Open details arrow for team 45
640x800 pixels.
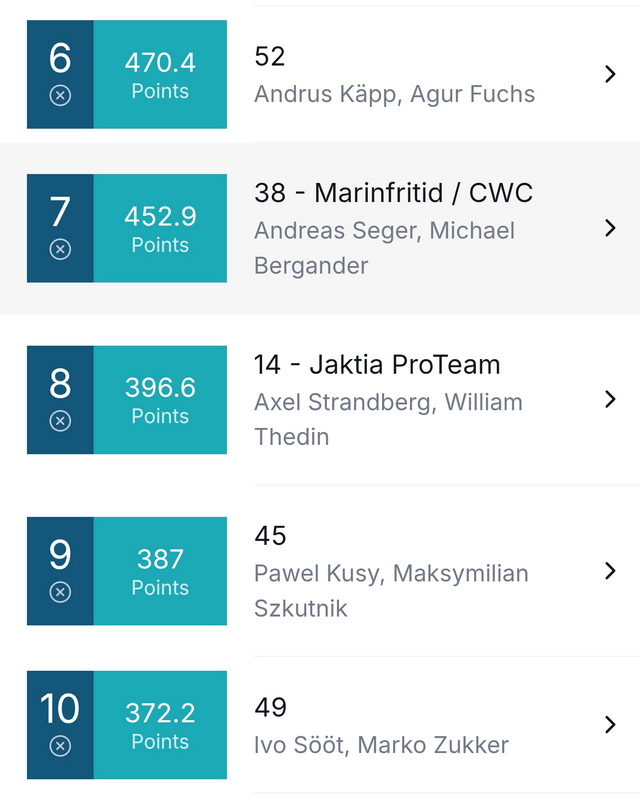(610, 571)
